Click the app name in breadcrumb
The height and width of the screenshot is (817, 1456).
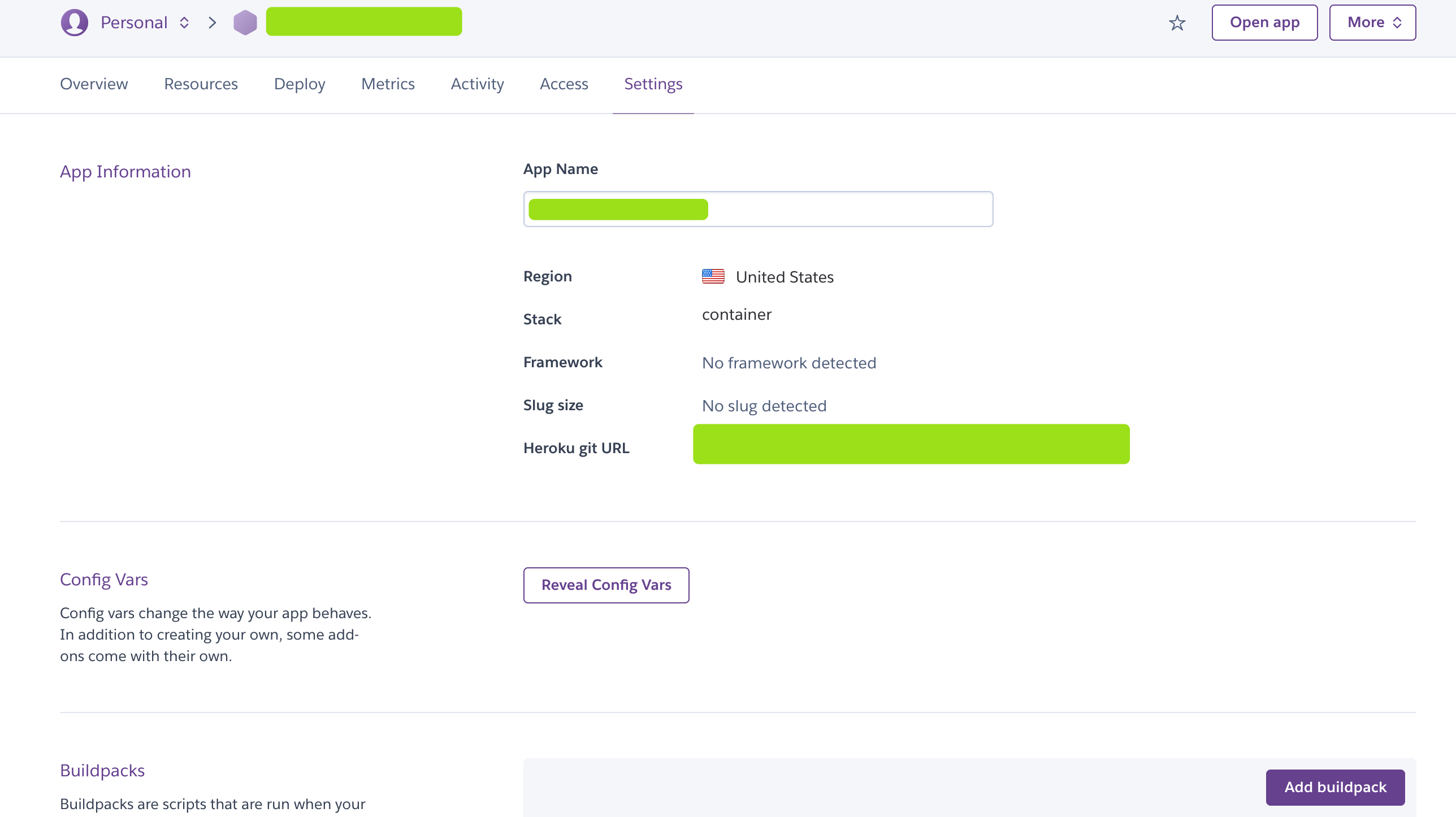point(363,22)
